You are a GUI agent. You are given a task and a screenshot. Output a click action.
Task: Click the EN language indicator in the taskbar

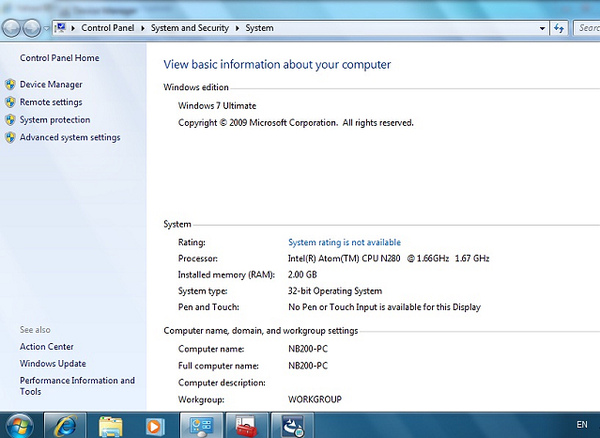point(582,424)
